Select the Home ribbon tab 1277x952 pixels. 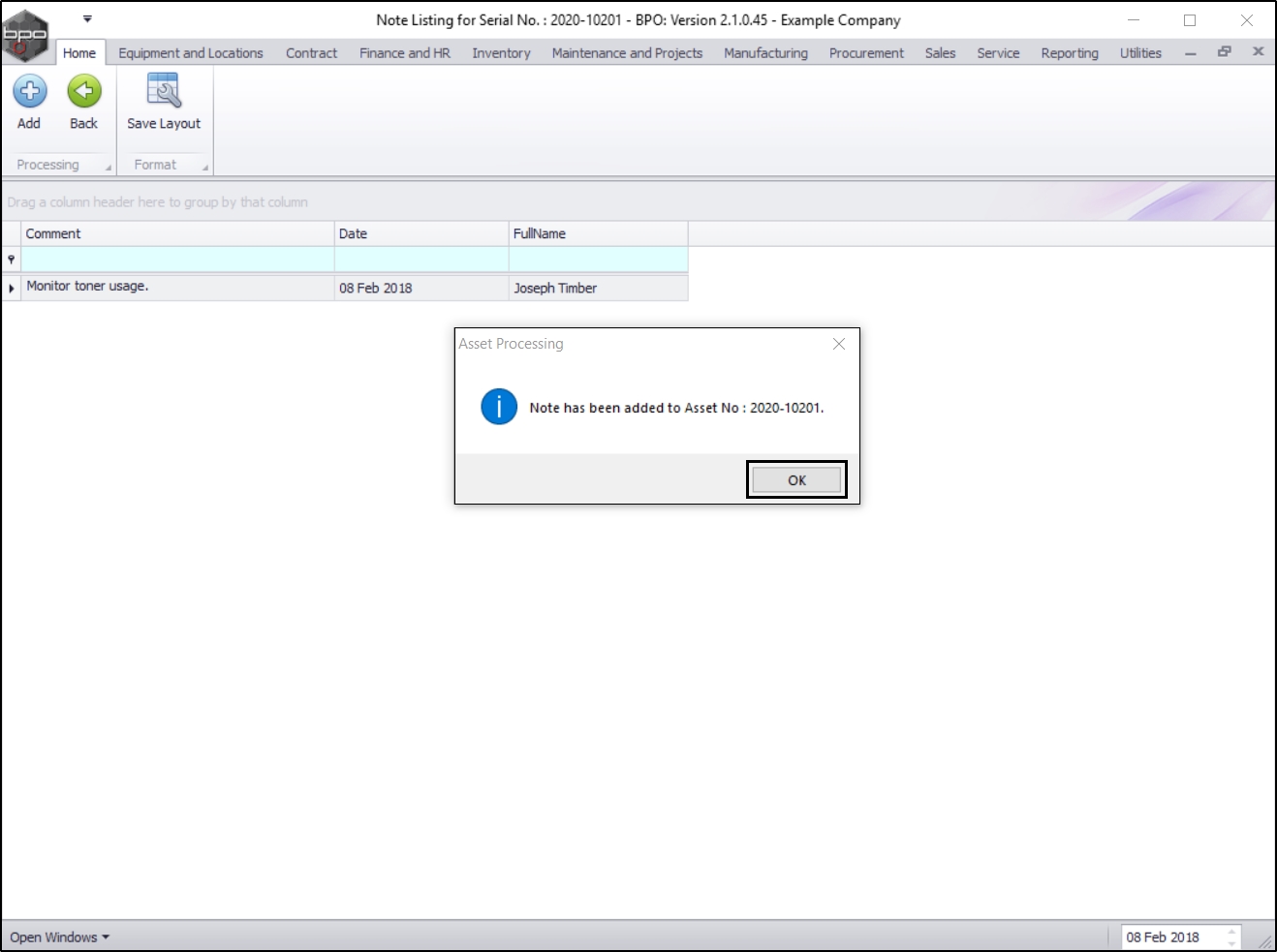tap(79, 53)
